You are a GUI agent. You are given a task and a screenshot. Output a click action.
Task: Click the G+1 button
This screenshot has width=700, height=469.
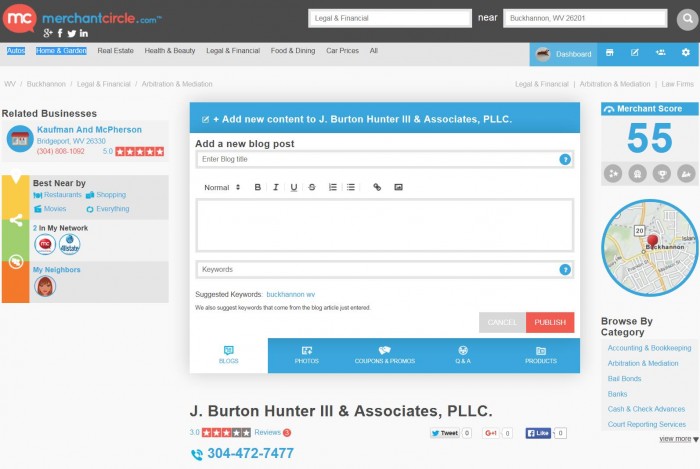click(x=491, y=433)
